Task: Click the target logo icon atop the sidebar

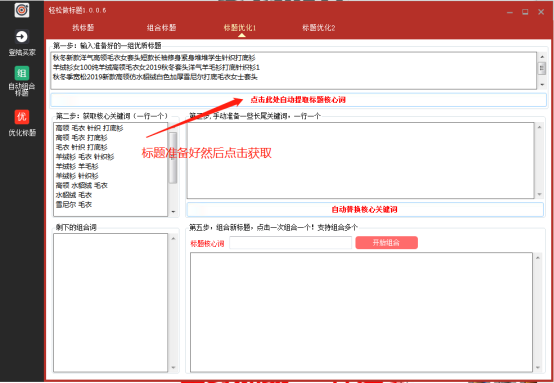Action: click(x=22, y=10)
